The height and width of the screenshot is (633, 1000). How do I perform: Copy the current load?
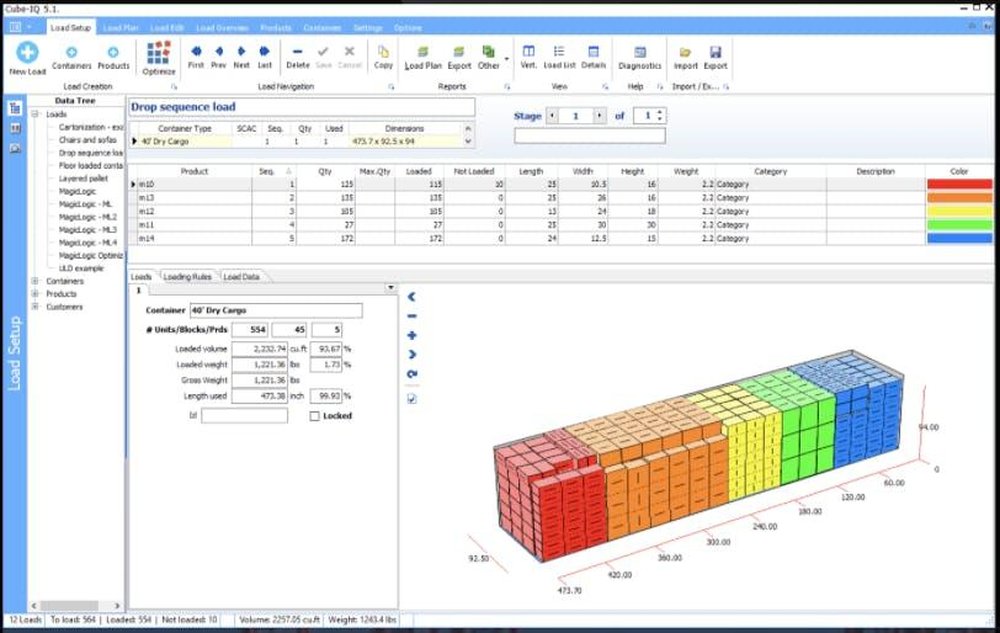coord(383,56)
